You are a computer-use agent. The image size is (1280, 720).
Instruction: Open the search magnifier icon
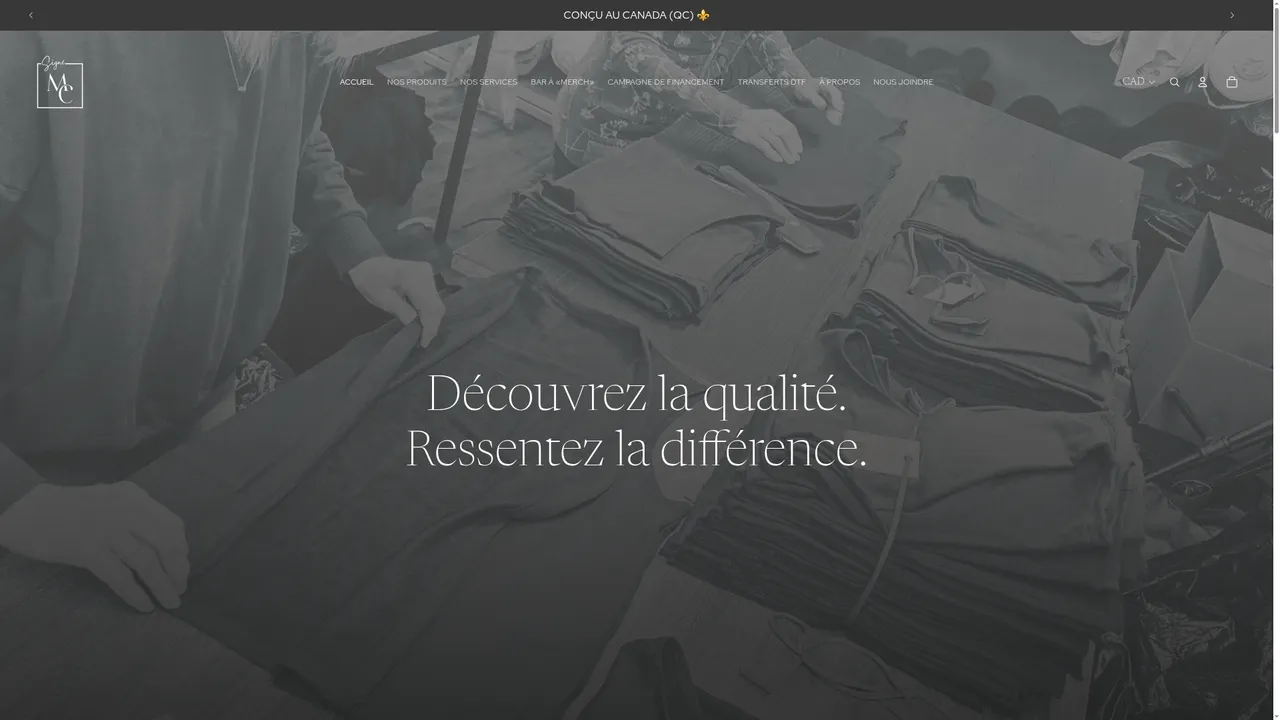(x=1175, y=82)
